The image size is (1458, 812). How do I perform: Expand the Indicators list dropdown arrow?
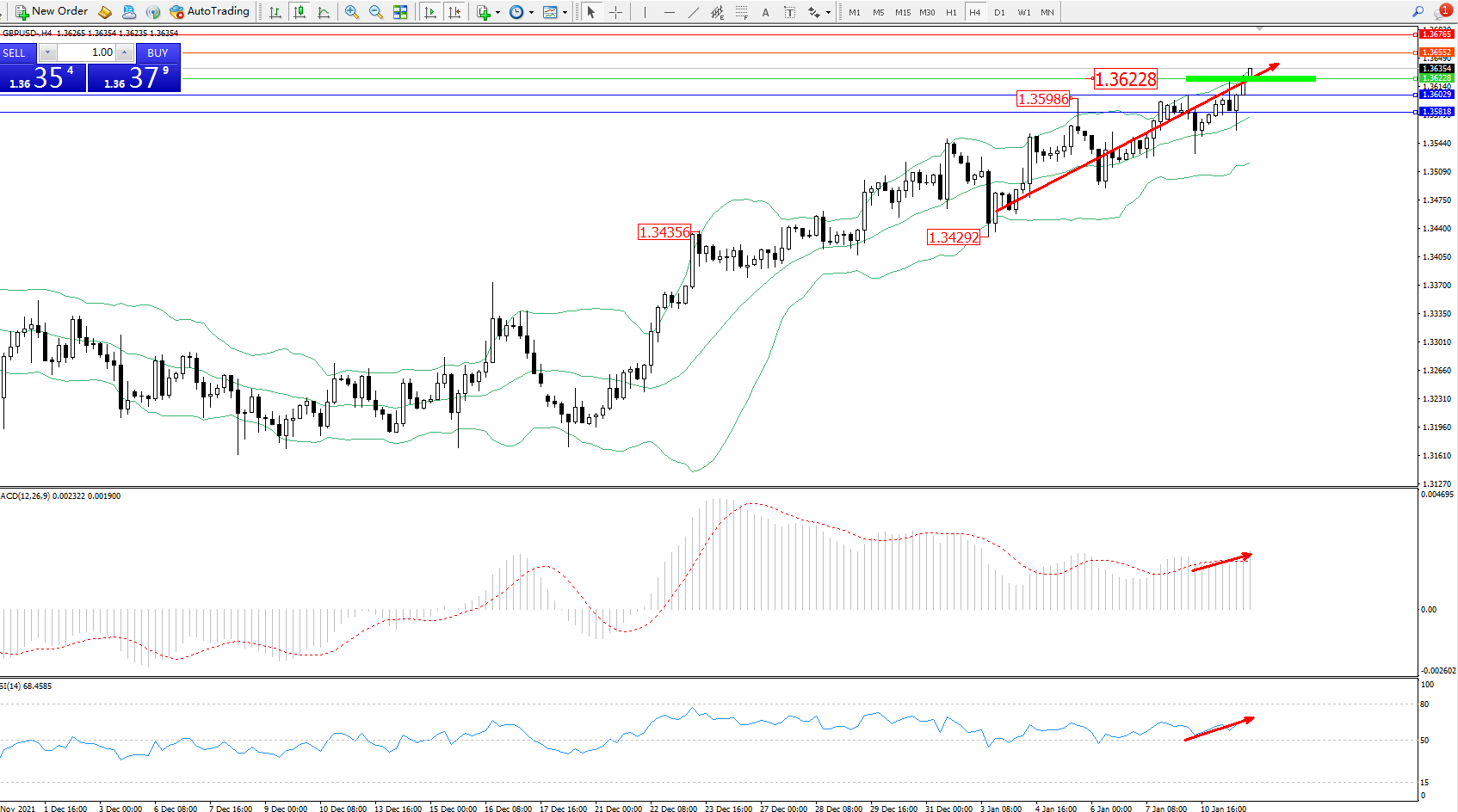pyautogui.click(x=497, y=13)
